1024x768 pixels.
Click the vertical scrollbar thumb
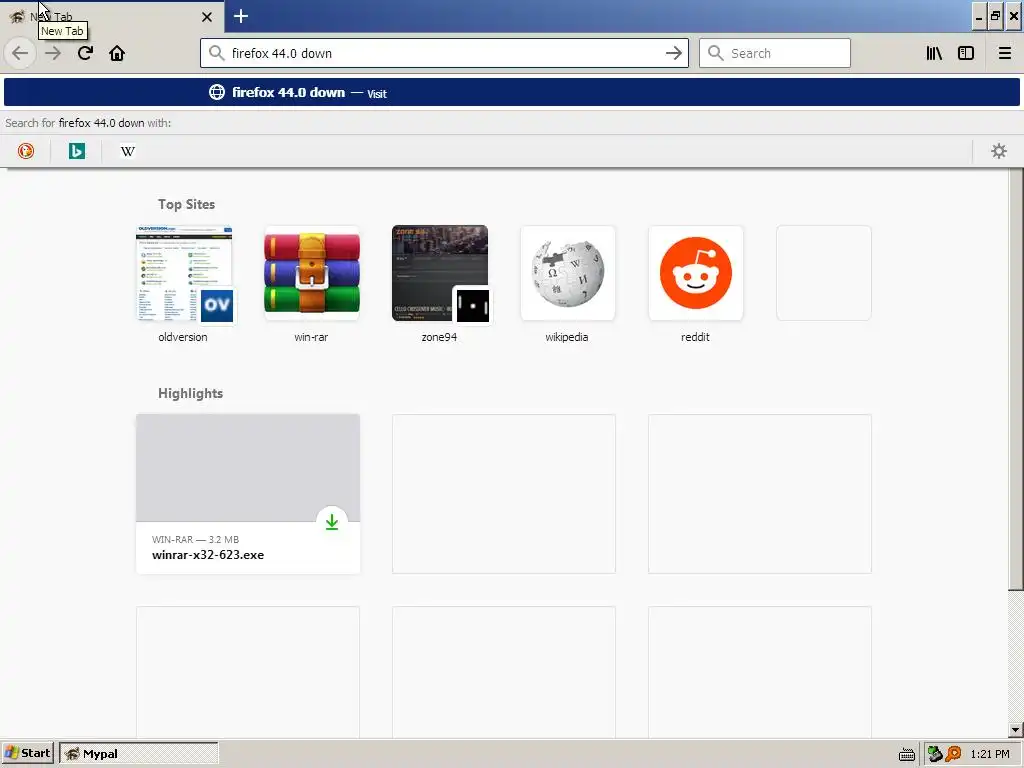(x=1015, y=379)
